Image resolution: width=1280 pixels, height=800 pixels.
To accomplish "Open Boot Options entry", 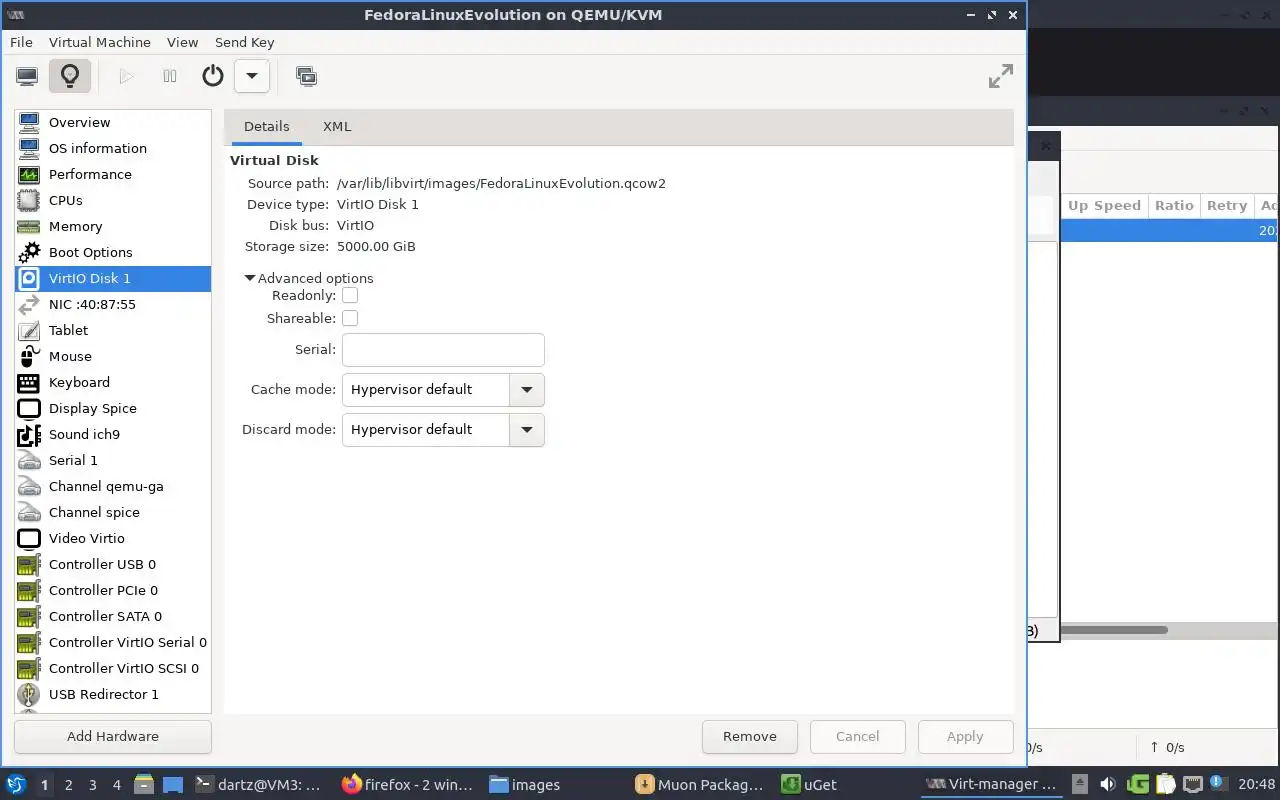I will click(113, 252).
